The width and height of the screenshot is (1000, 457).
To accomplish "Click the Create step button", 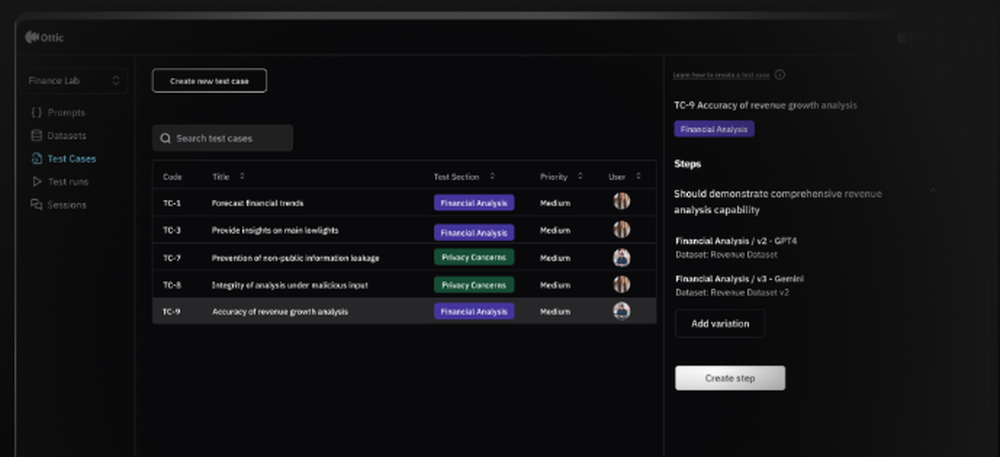I will tap(730, 378).
